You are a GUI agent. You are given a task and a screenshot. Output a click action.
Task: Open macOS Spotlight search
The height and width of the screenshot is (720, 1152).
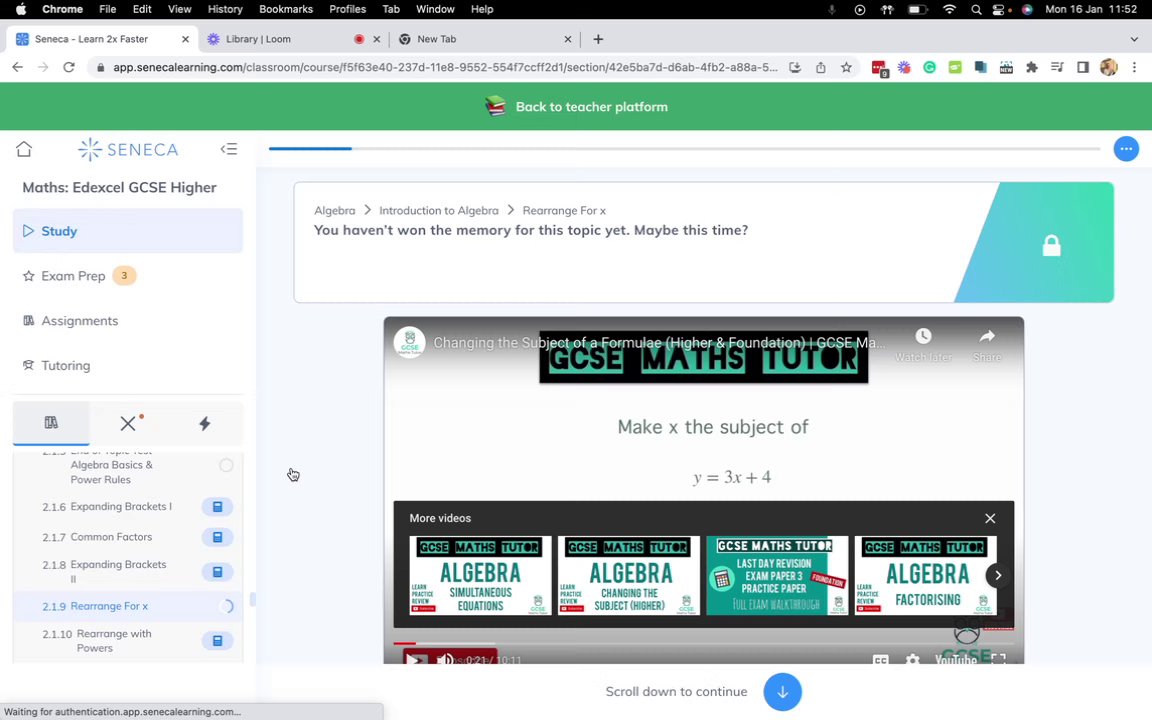[x=976, y=10]
